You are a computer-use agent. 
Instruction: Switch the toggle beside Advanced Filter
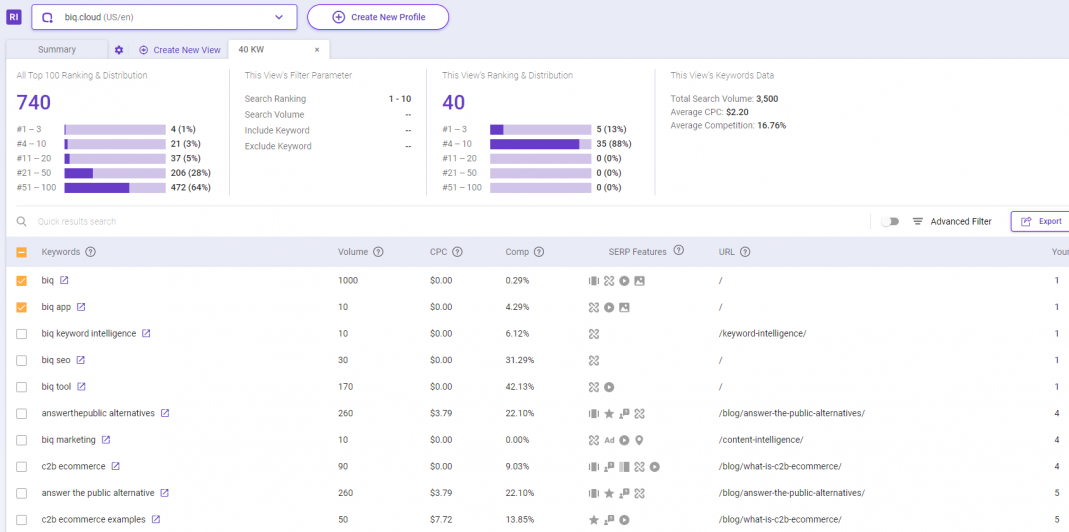click(890, 222)
